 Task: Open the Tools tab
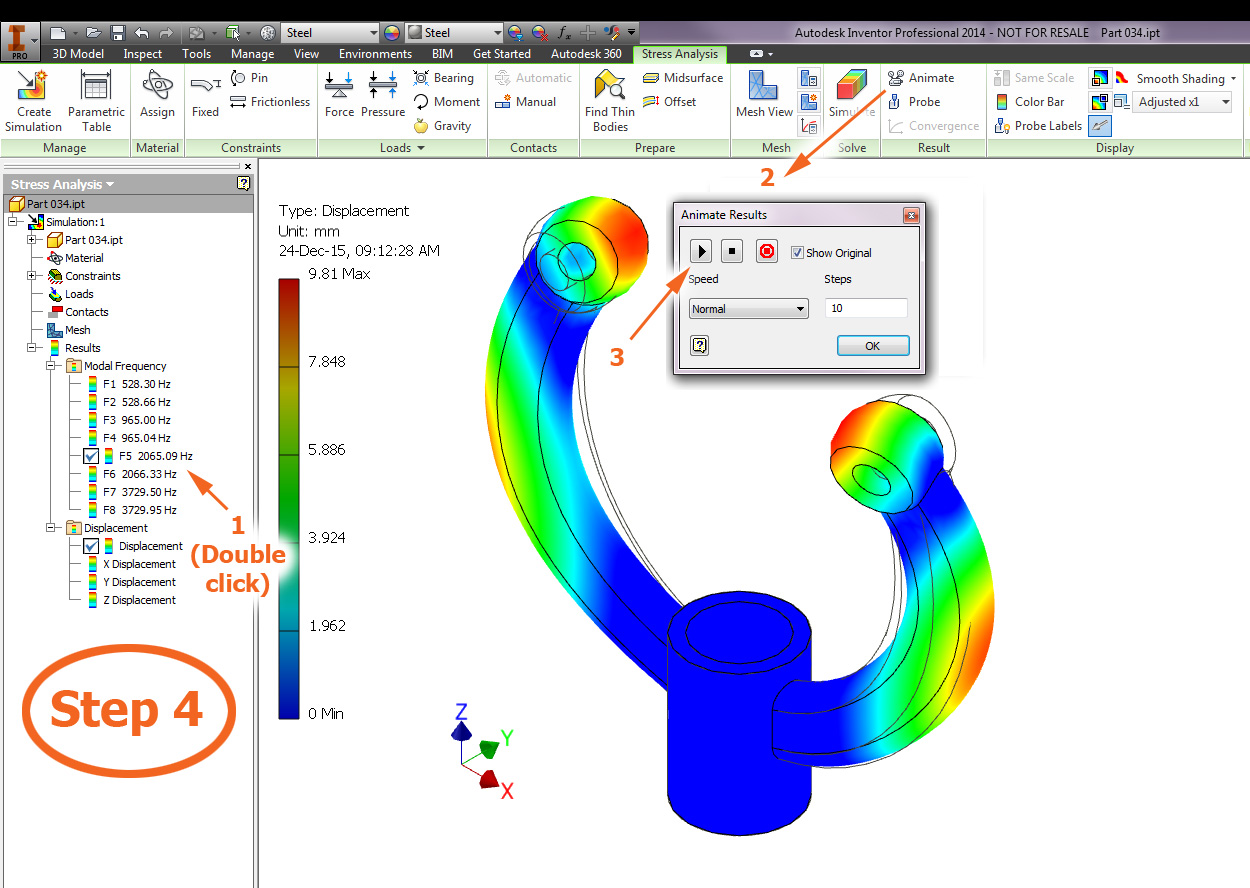click(196, 54)
